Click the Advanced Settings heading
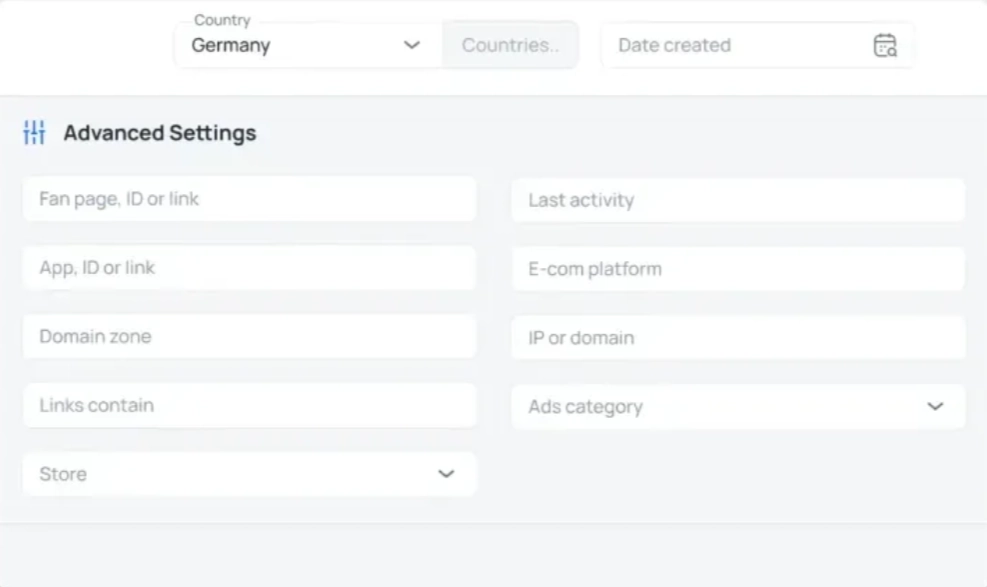The height and width of the screenshot is (587, 987). (x=160, y=133)
